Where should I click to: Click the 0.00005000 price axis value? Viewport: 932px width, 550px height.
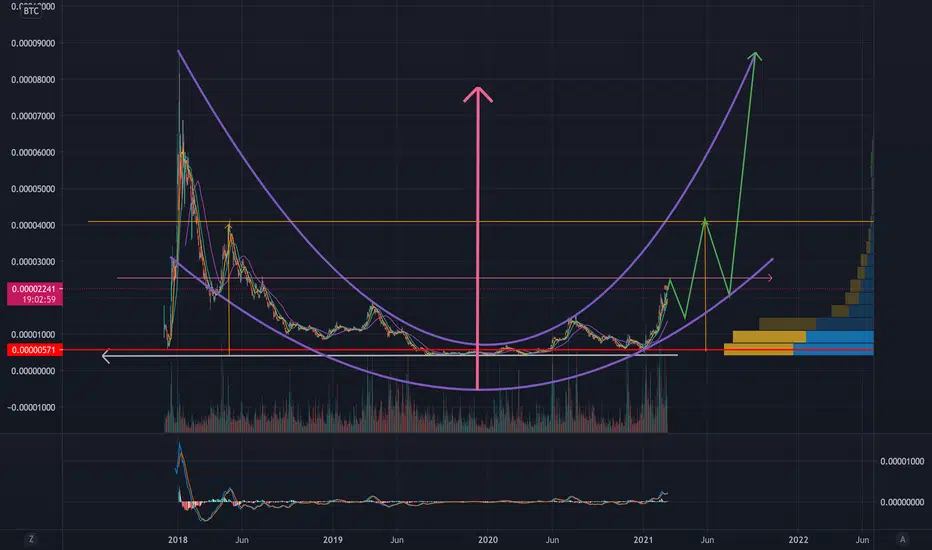pos(33,189)
